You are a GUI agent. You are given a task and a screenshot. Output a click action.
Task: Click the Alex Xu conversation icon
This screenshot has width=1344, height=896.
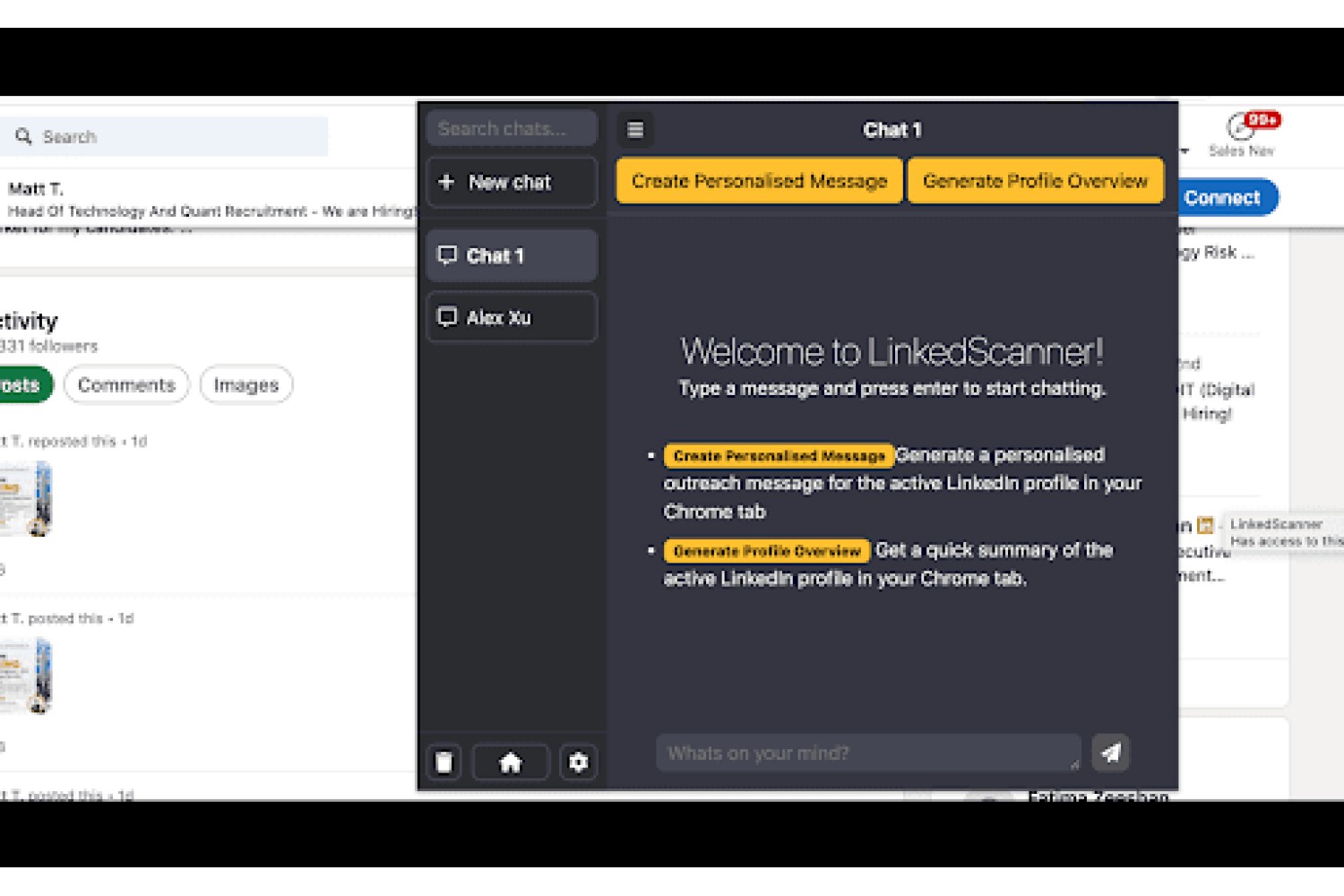(447, 317)
